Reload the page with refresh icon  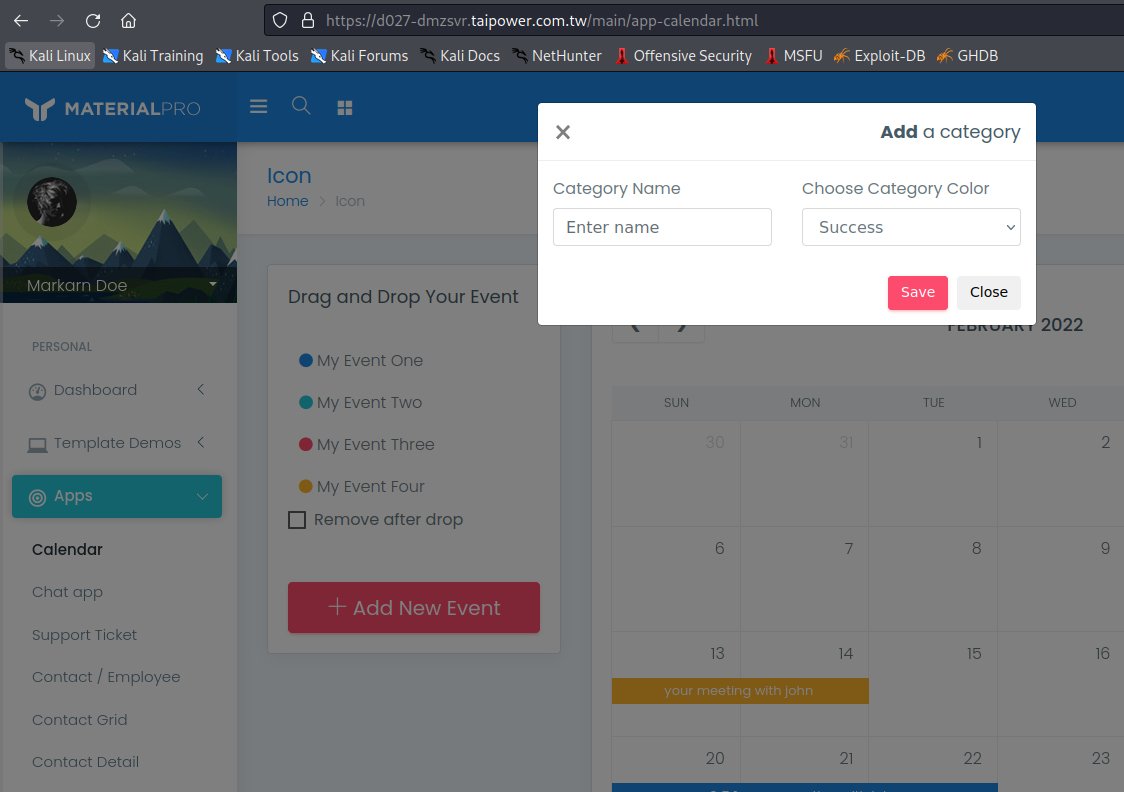click(x=92, y=21)
